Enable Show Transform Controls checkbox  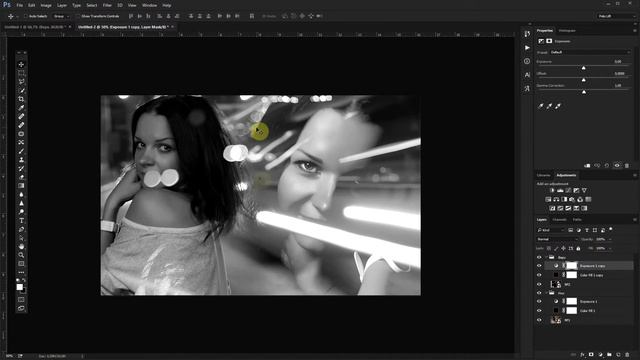[x=78, y=16]
